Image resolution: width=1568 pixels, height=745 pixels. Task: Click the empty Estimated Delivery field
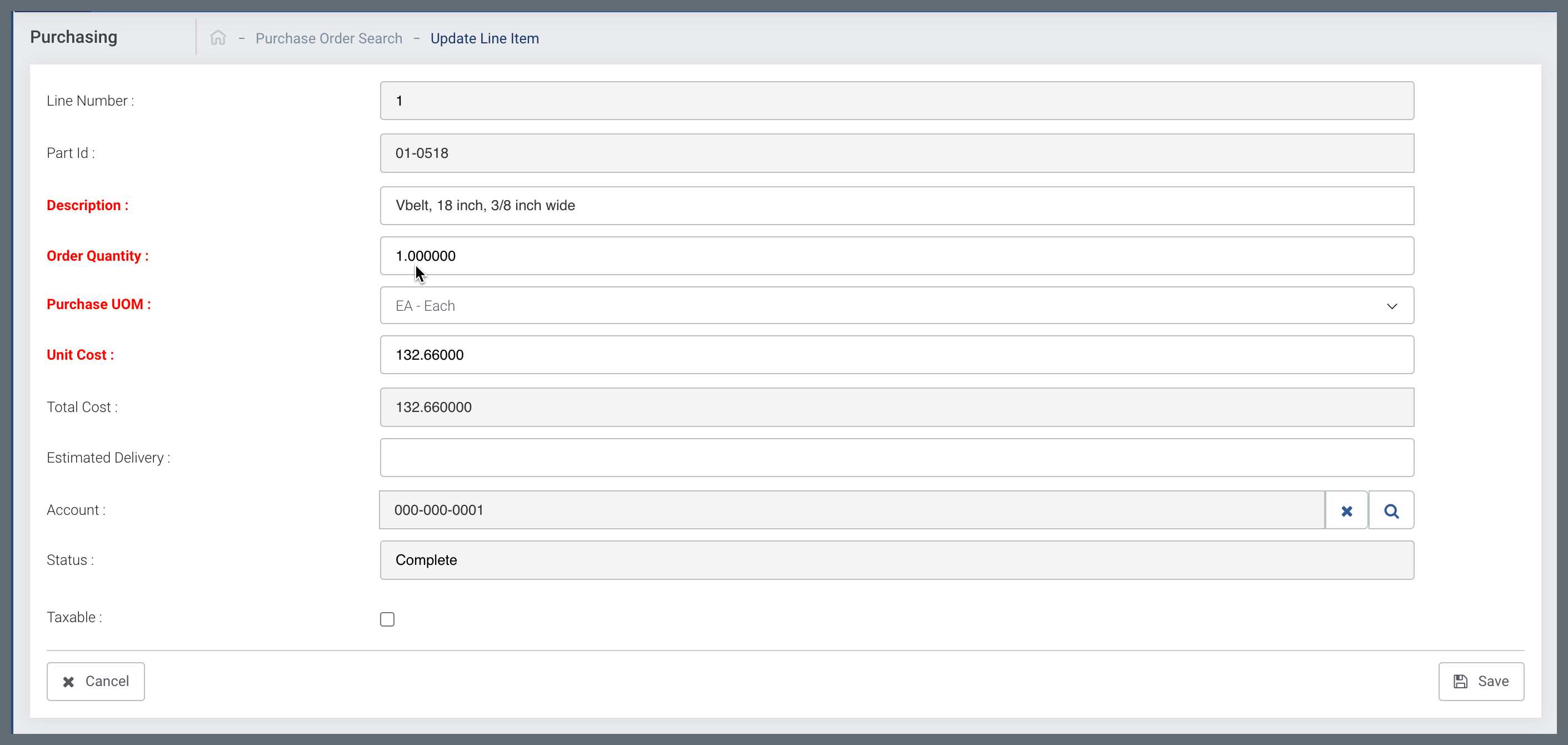tap(896, 458)
